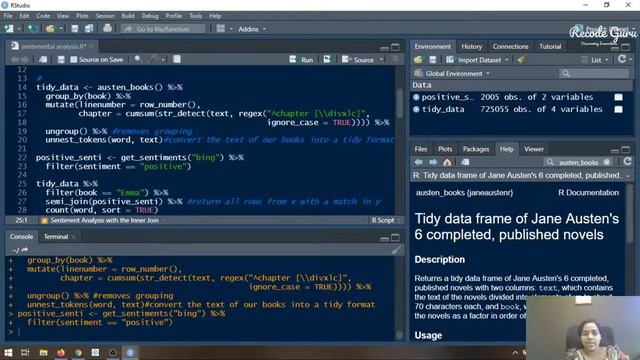Image resolution: width=640 pixels, height=360 pixels.
Task: Click the Open File folder icon
Action: click(x=50, y=29)
